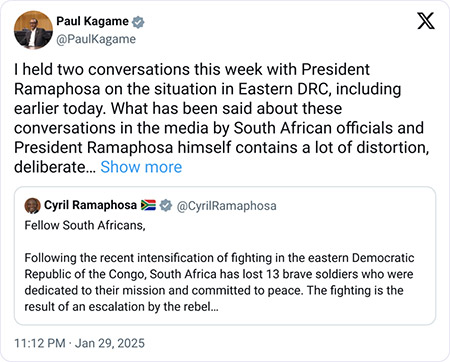The width and height of the screenshot is (450, 362).
Task: Click the main tweet body text
Action: point(221,118)
